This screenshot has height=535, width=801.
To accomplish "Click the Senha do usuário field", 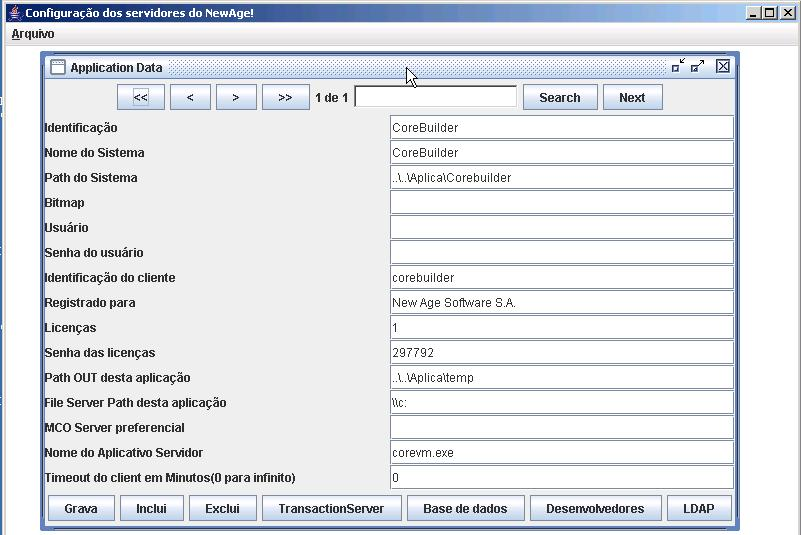I will (x=562, y=253).
